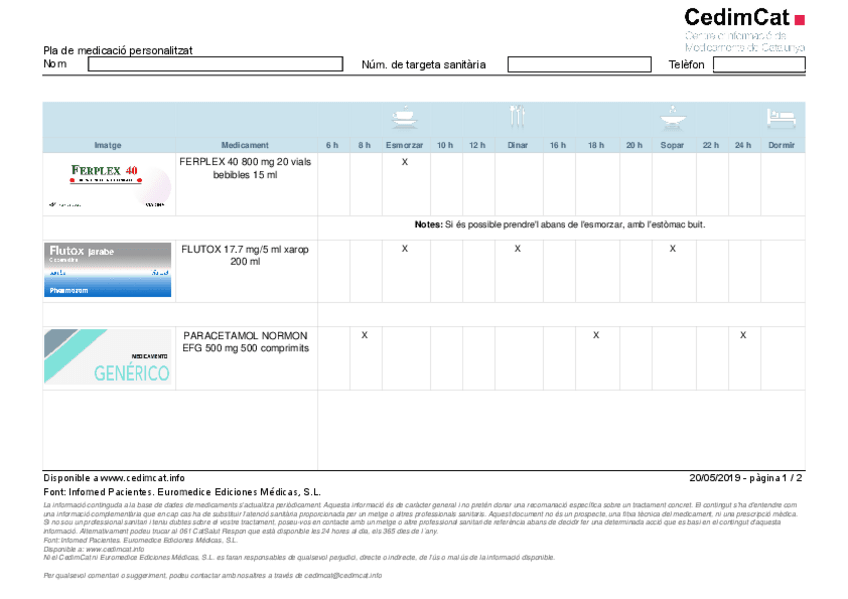Click the 10 h column header
Viewport: 848px width, 599px height.
445,145
